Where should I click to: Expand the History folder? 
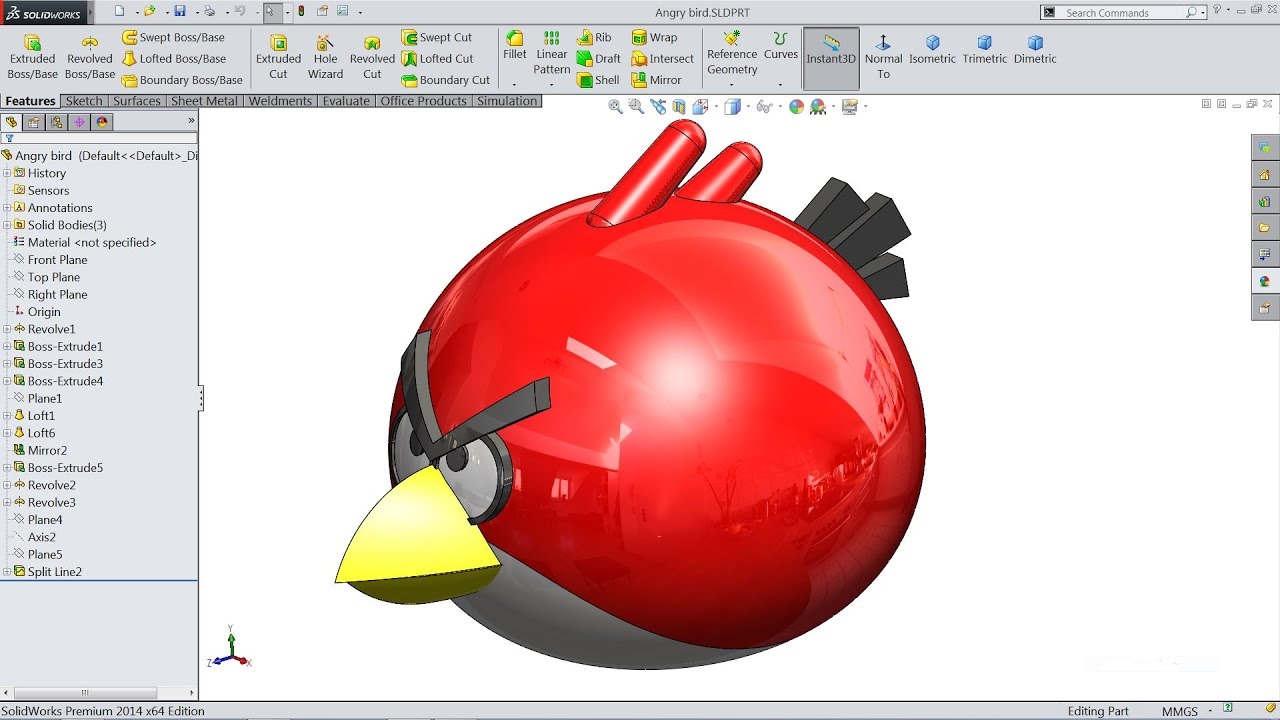pyautogui.click(x=7, y=173)
